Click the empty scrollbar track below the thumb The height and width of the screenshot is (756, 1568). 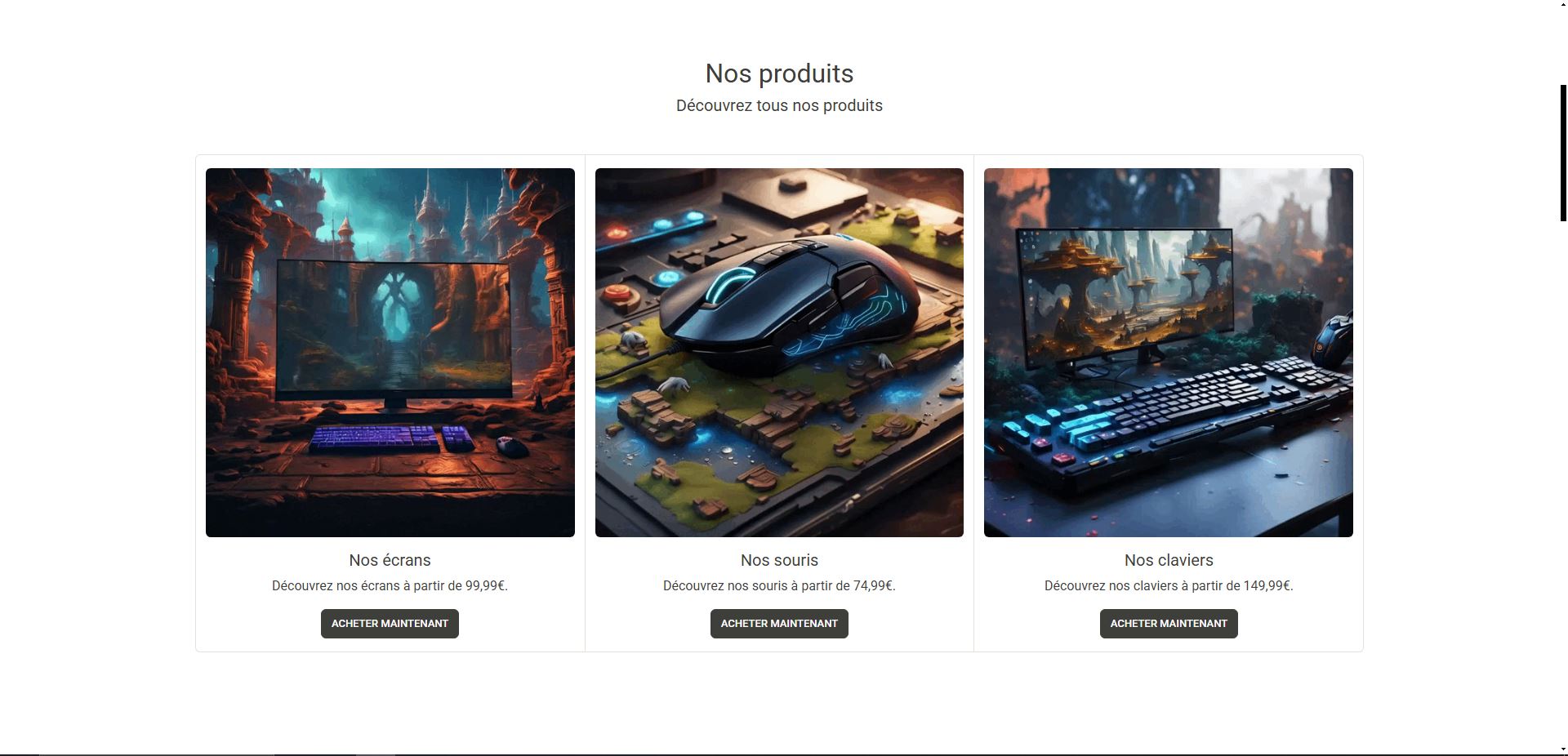(1563, 482)
